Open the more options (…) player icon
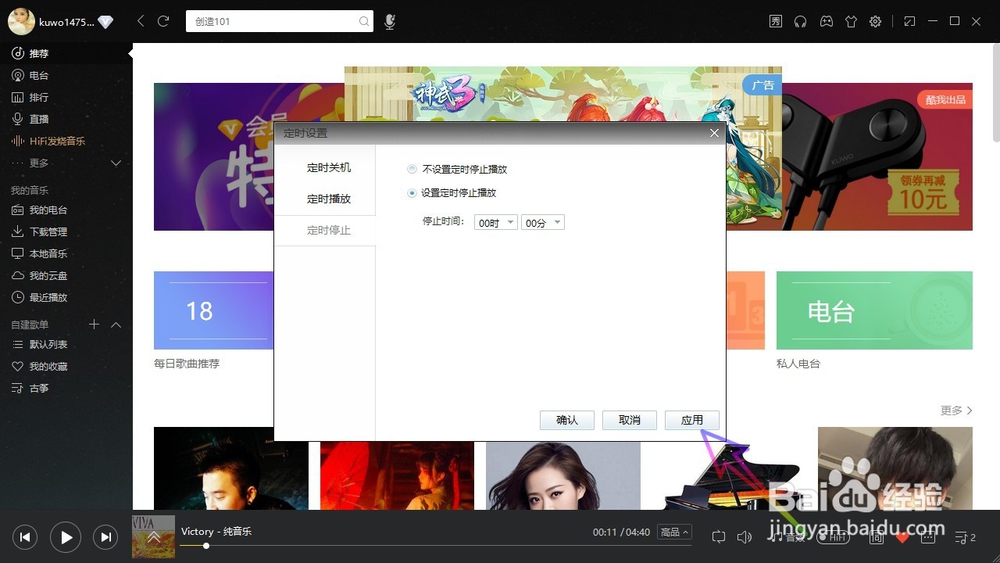 point(928,537)
